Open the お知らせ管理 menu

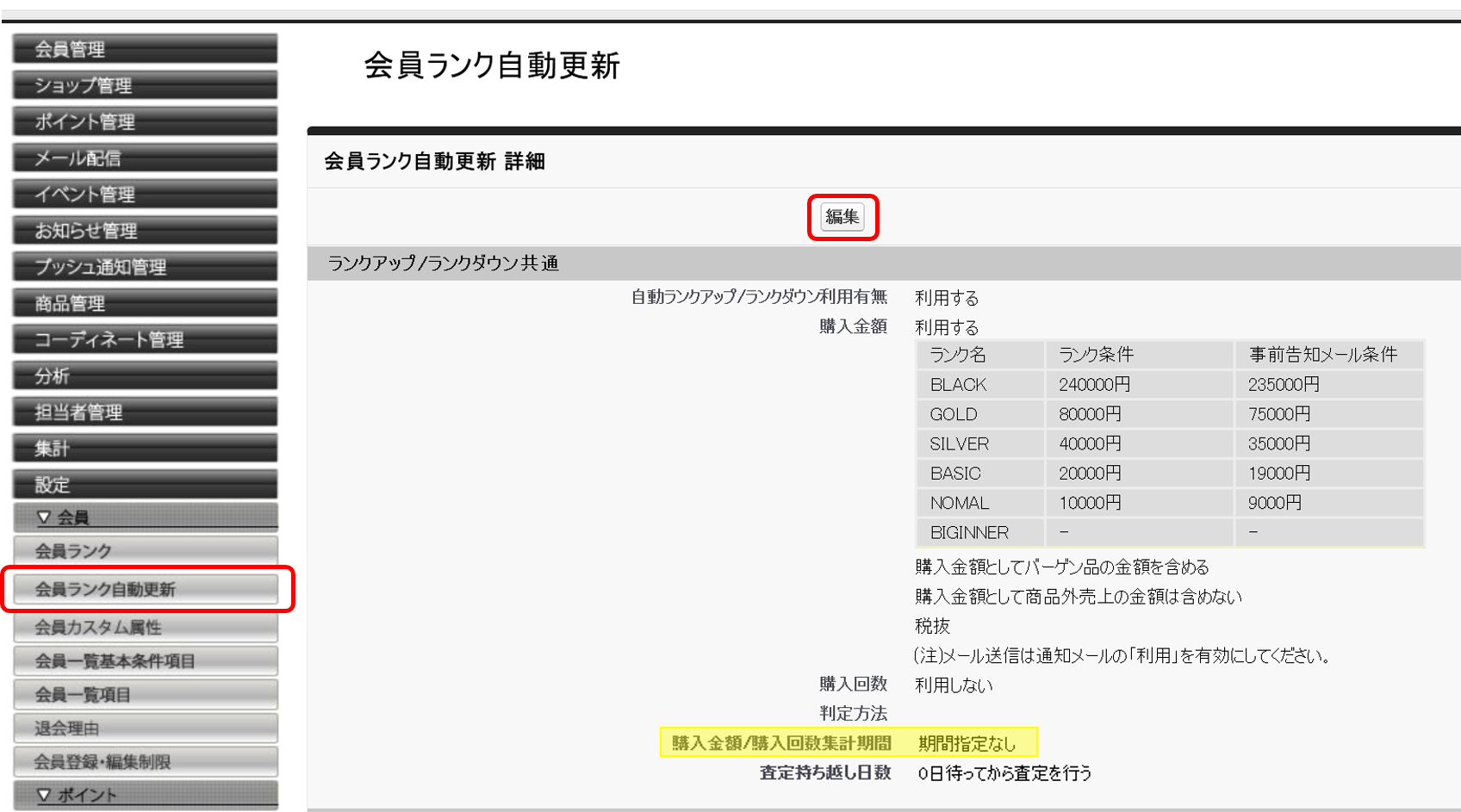click(x=145, y=230)
